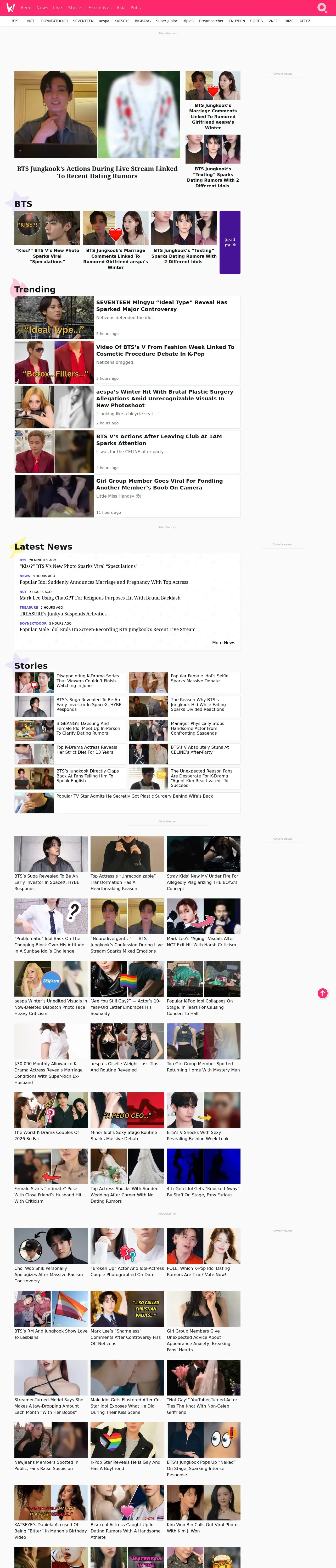Choose the KATSEYE artist tab
336x1568 pixels.
pos(122,21)
